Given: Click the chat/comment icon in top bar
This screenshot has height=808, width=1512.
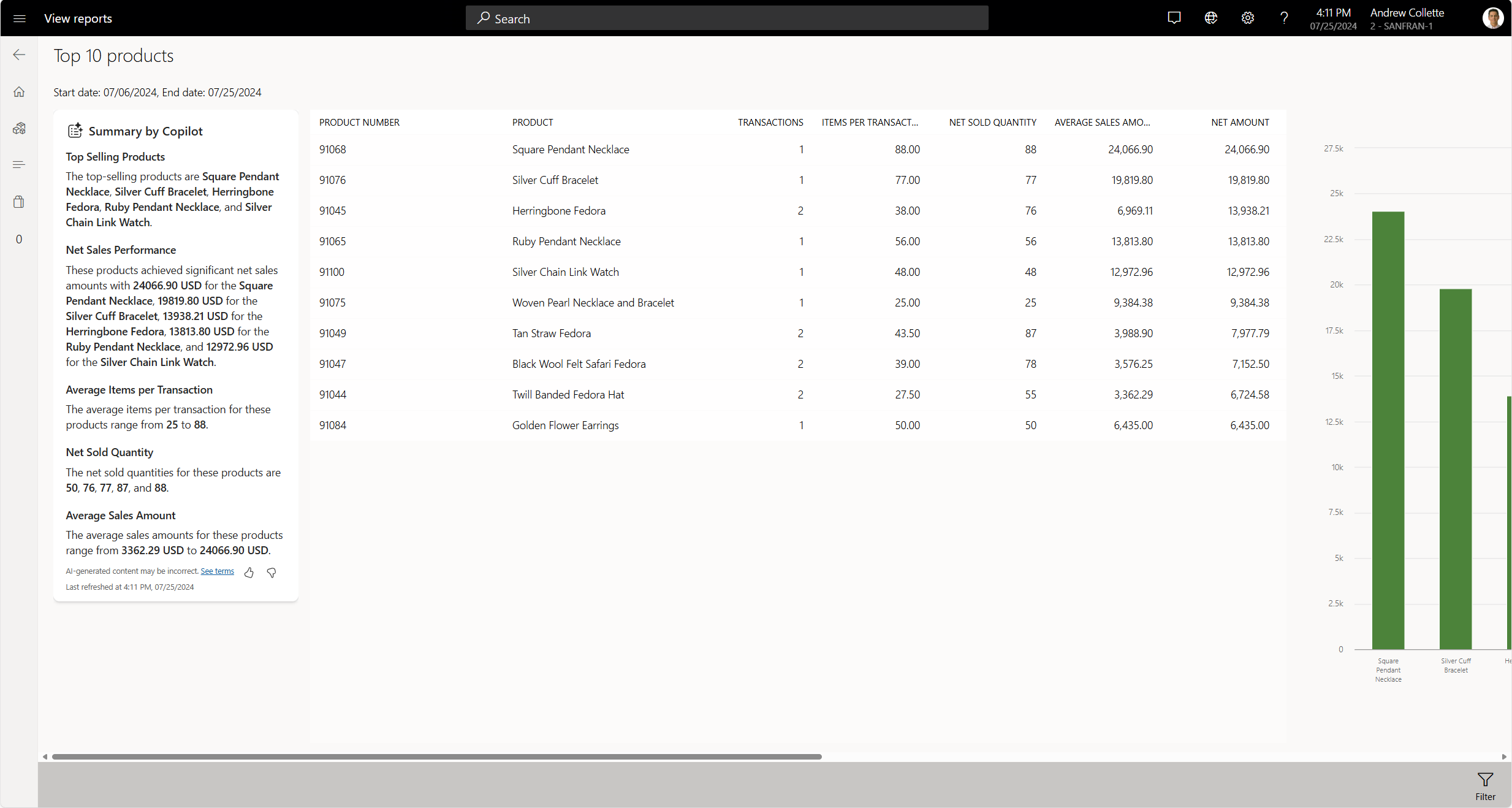Looking at the screenshot, I should click(1175, 18).
